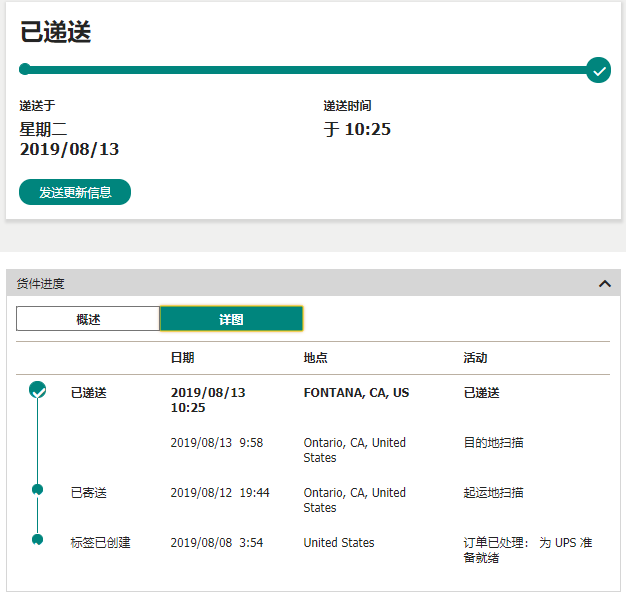
Task: Click the 起运地扫描 activity entry
Action: [x=493, y=492]
